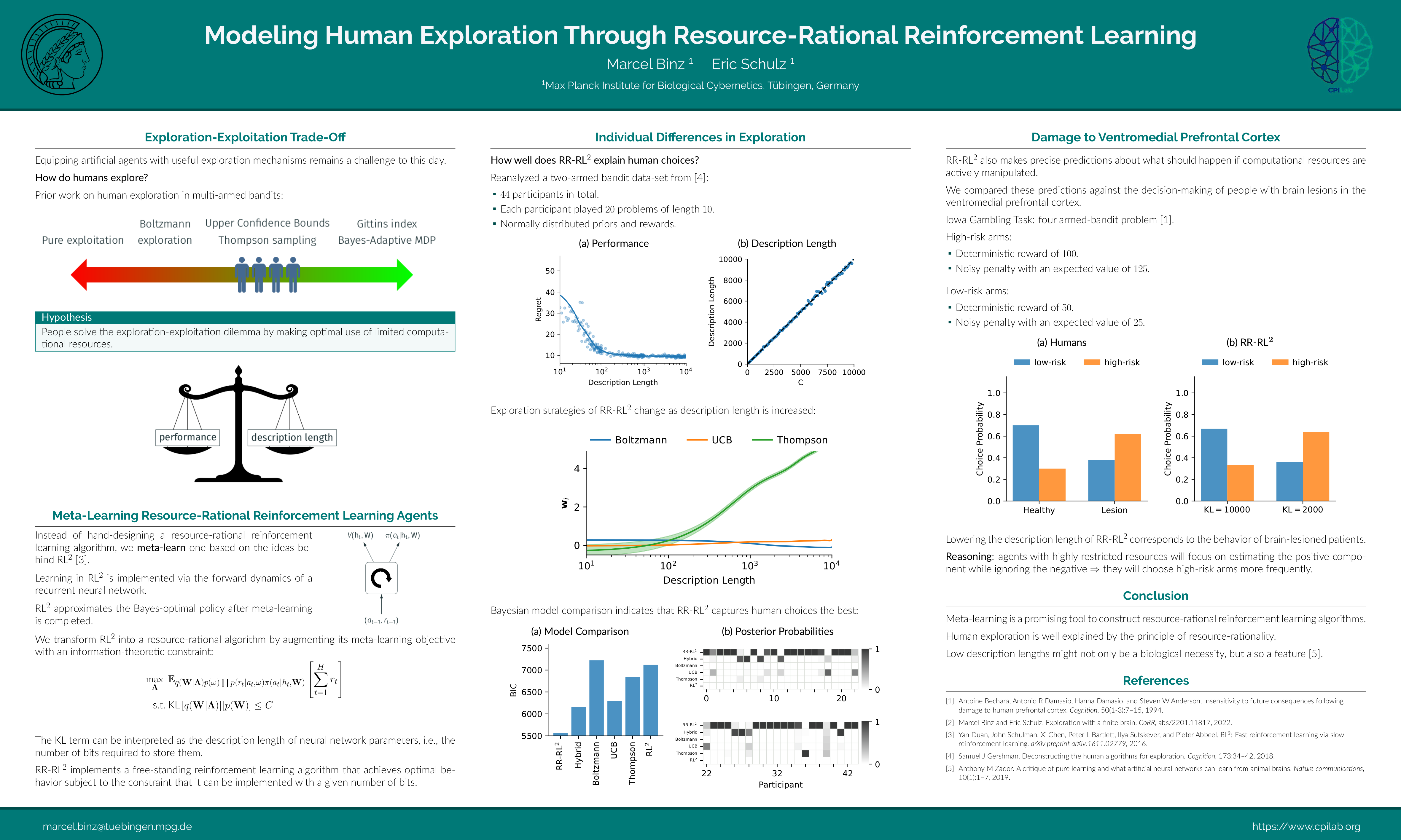
Task: Click the Lesion high-risk orange bar
Action: click(1128, 467)
